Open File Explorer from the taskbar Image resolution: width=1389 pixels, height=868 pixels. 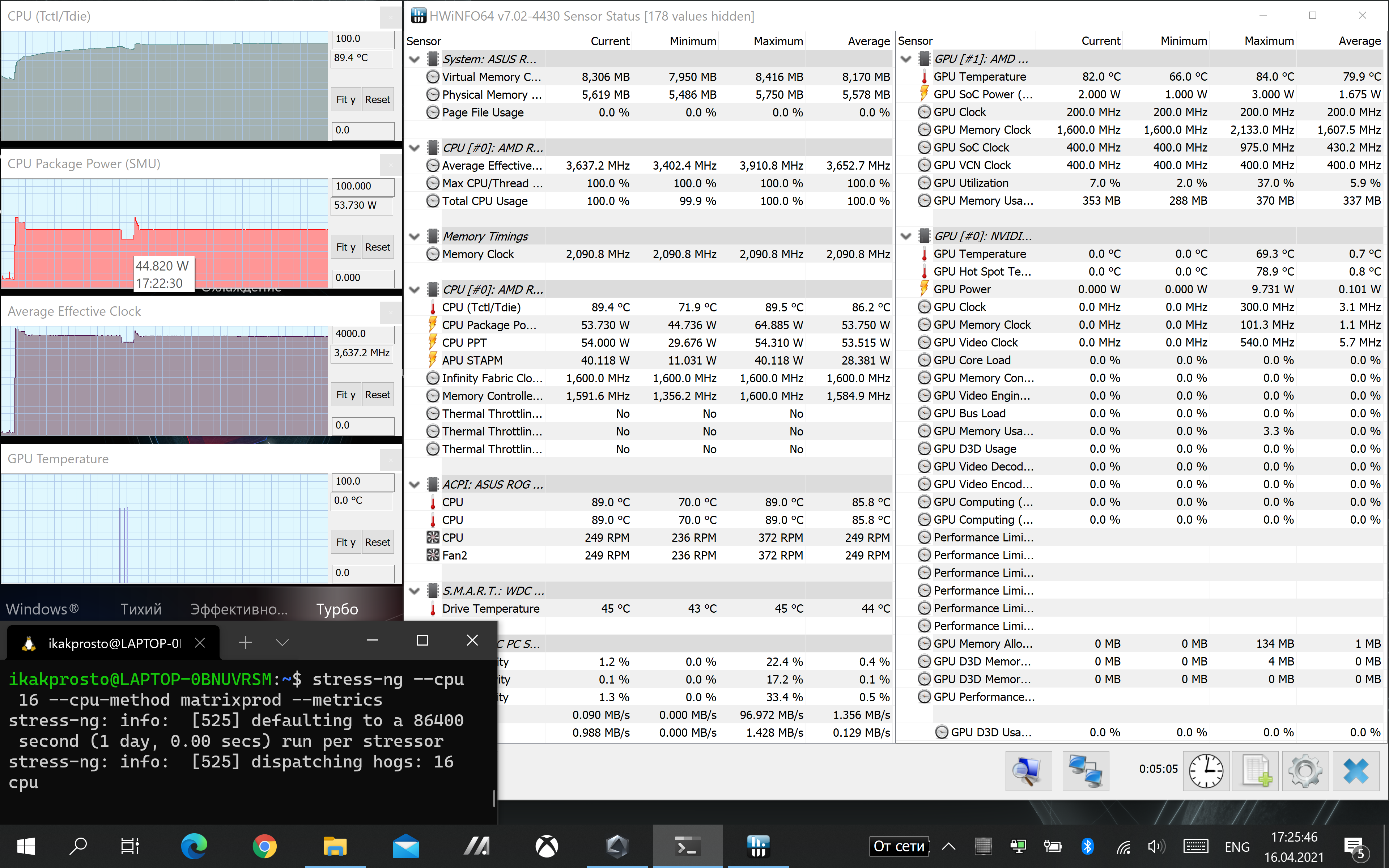(x=335, y=846)
